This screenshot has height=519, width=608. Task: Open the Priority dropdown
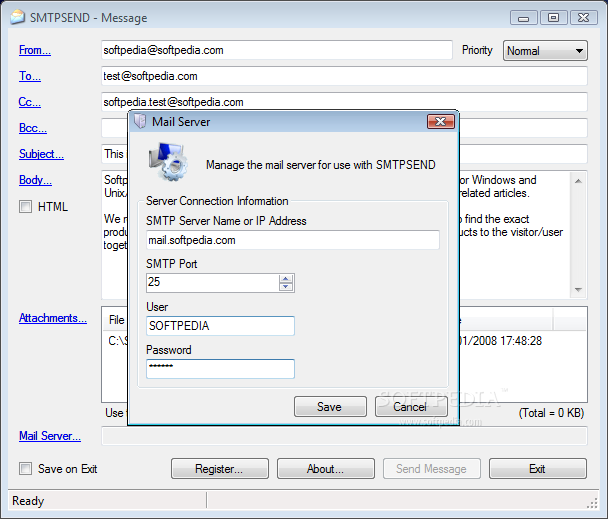545,51
